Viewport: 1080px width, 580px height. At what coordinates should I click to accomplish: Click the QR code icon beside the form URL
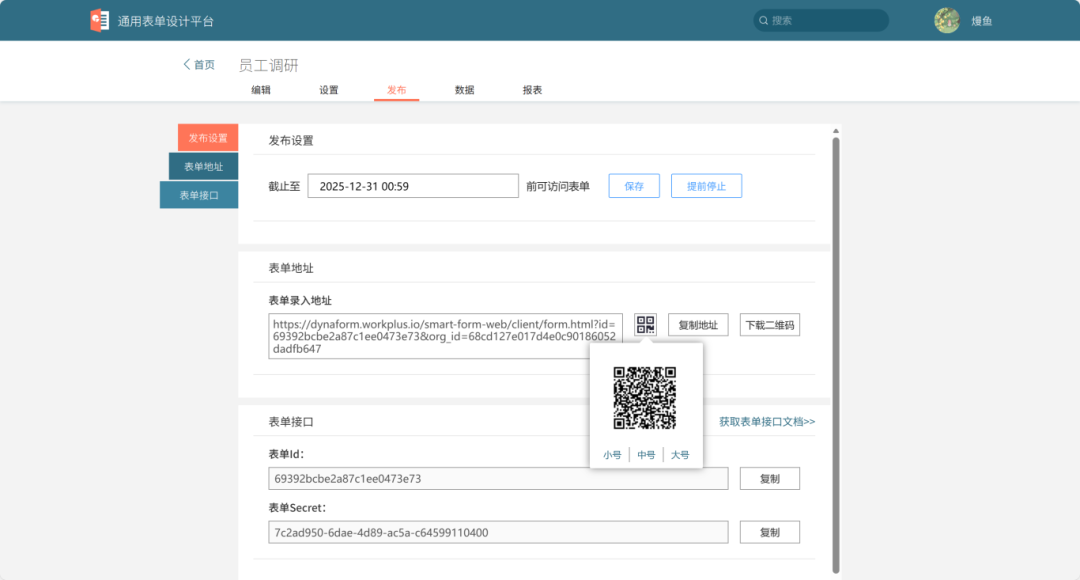click(645, 324)
